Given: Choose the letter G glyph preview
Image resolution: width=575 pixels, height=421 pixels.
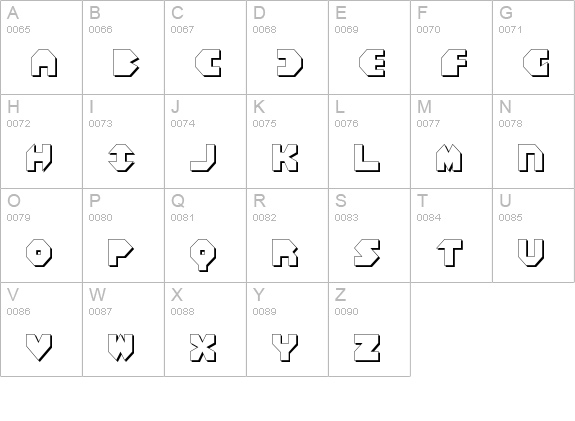Looking at the screenshot, I should pos(536,63).
